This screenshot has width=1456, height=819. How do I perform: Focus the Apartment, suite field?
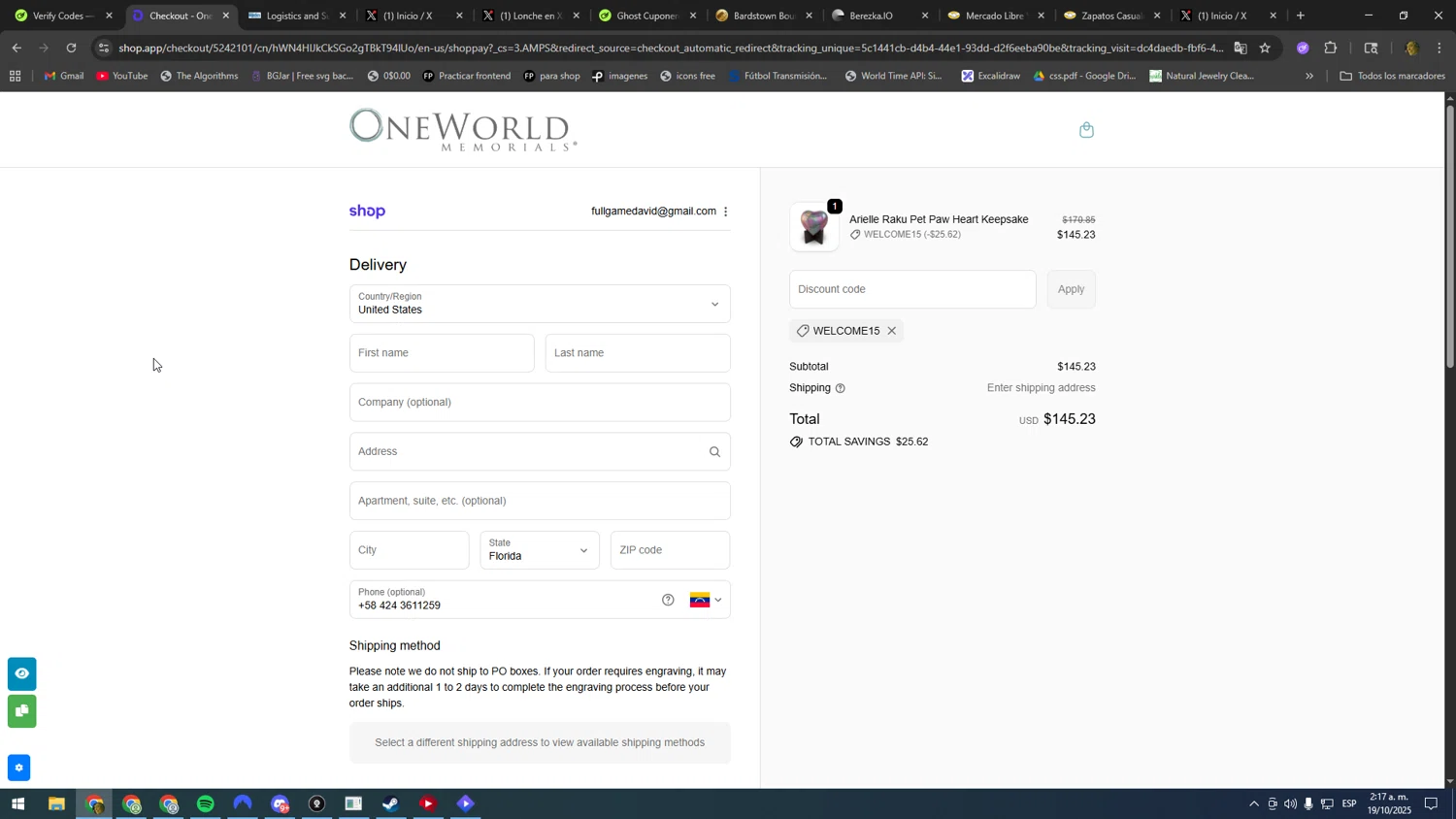pyautogui.click(x=540, y=501)
